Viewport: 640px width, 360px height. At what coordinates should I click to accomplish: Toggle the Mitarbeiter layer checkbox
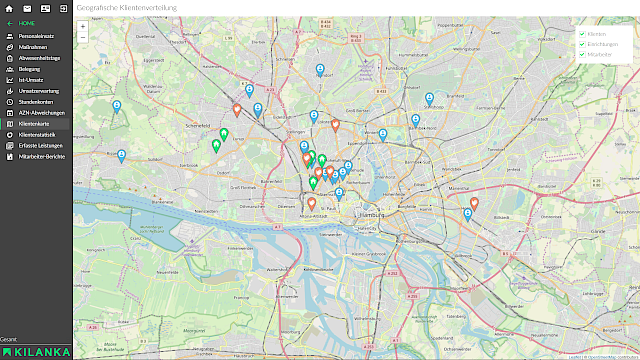pyautogui.click(x=582, y=55)
